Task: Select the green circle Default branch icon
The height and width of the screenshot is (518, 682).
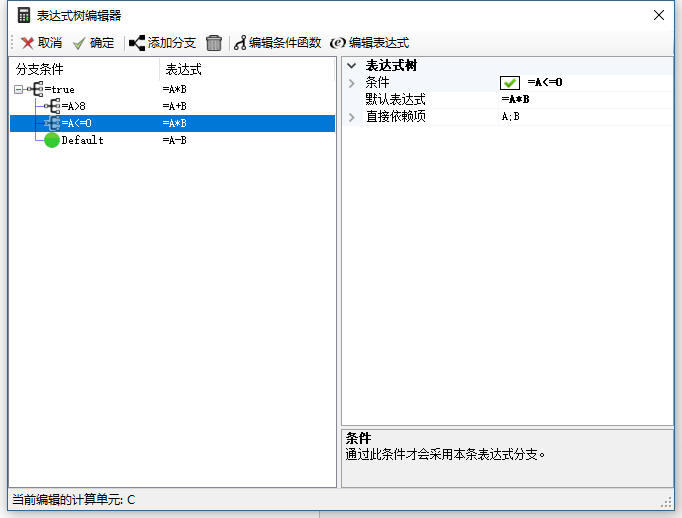Action: 52,140
